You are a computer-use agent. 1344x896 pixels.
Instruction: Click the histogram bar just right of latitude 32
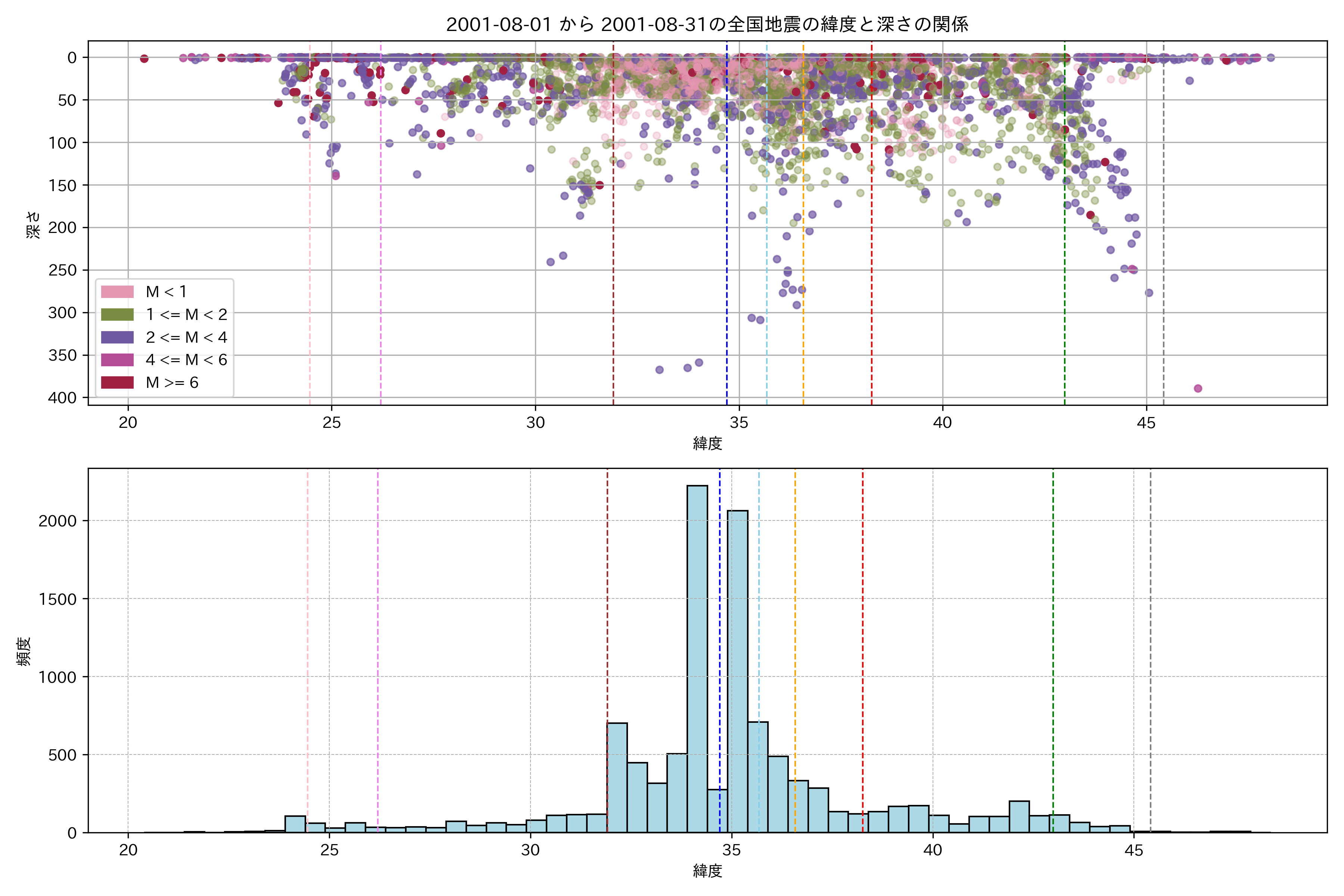click(x=617, y=777)
